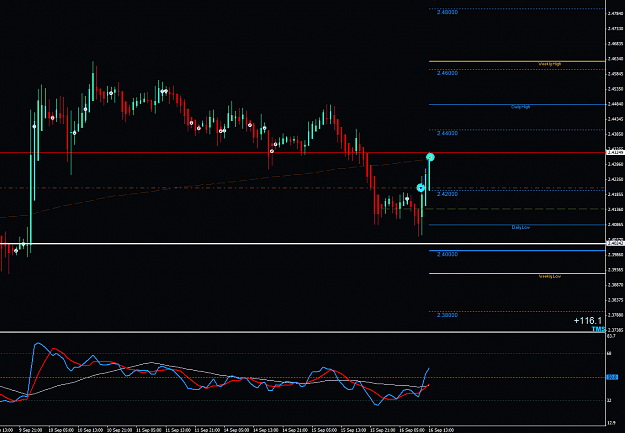Click the 14 Sep 05:00 time label
Viewport: 625px width, 433px height.
(x=236, y=430)
